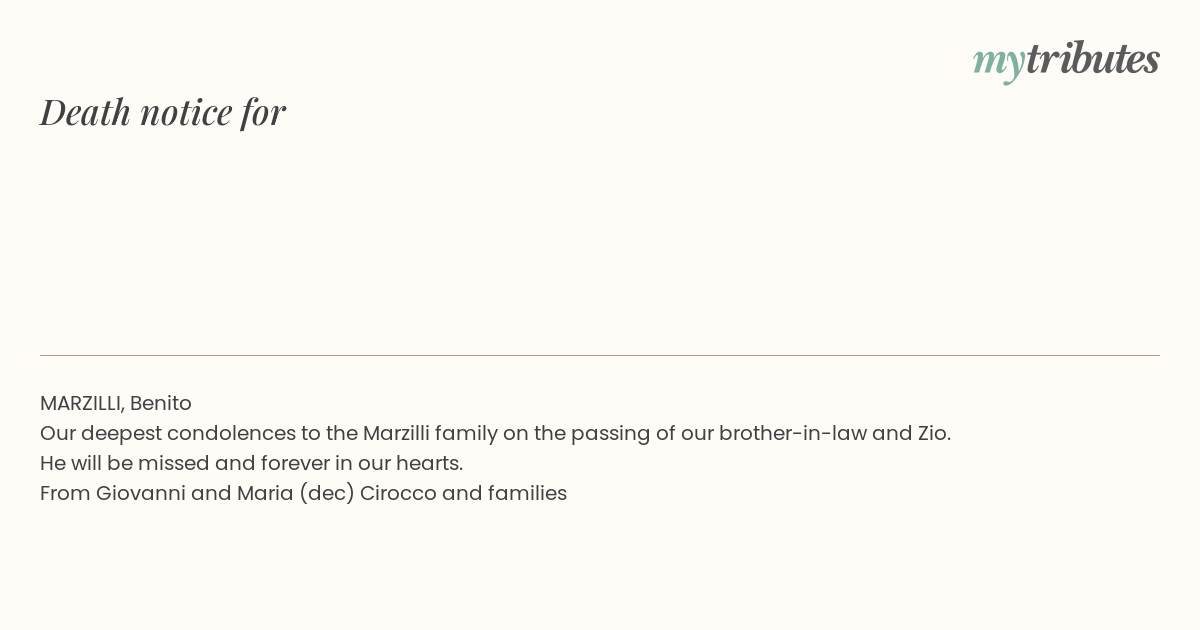
Task: Click the surname "Cirocco"
Action: pyautogui.click(x=398, y=493)
